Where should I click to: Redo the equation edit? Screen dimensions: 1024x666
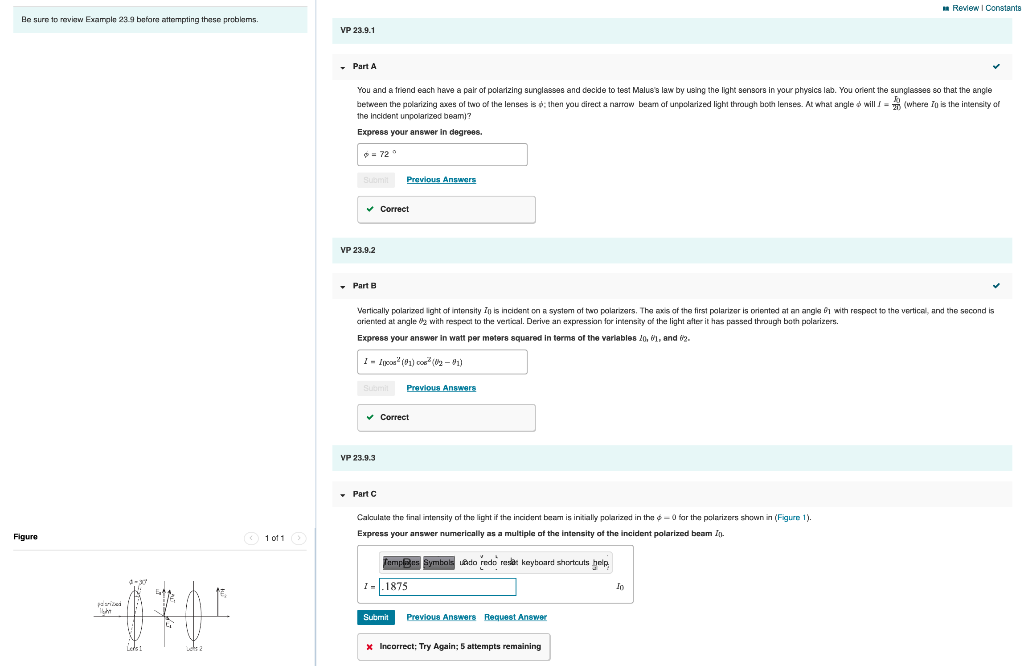(489, 562)
